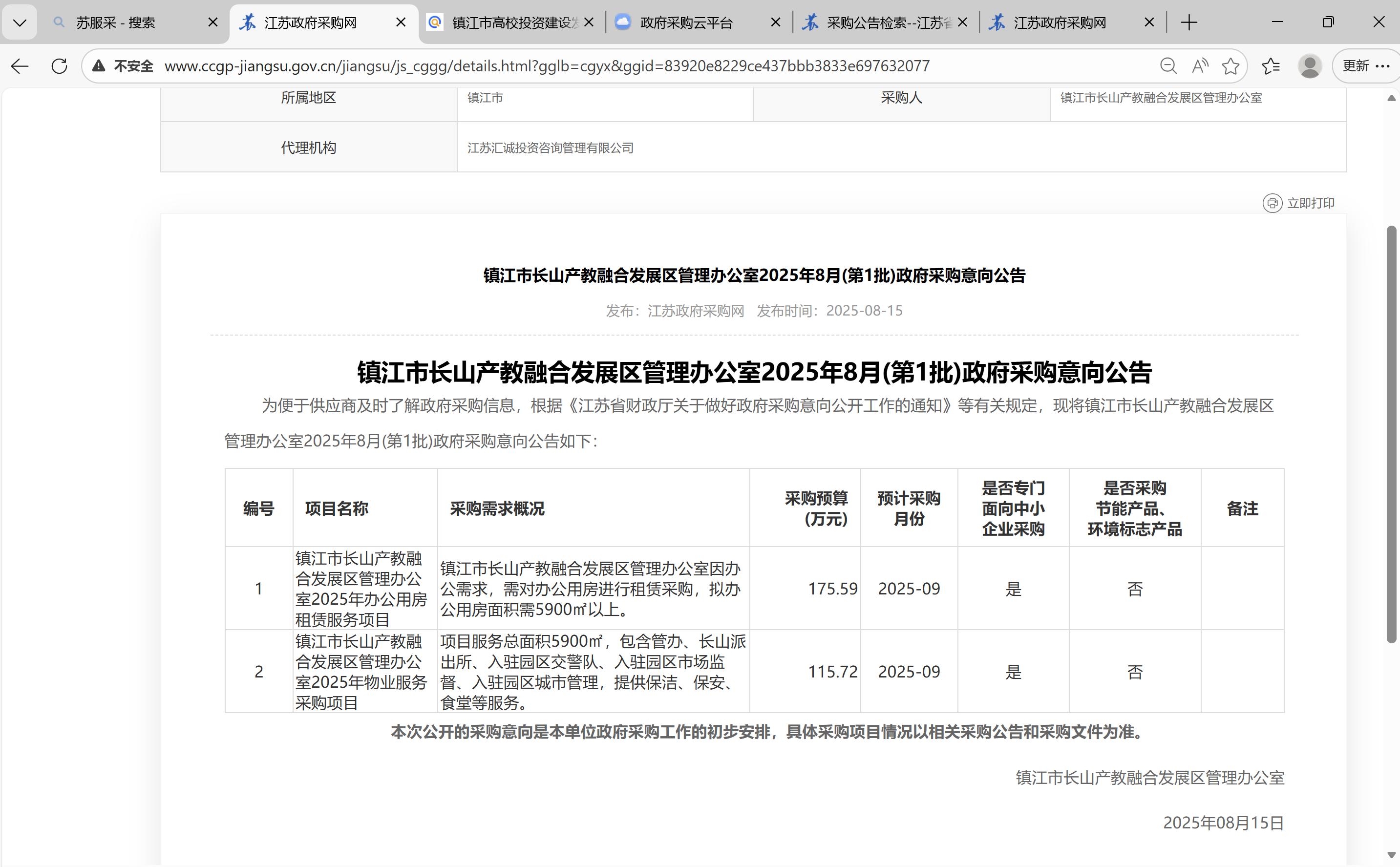Click the vertical scrollbar thumb

click(1391, 434)
